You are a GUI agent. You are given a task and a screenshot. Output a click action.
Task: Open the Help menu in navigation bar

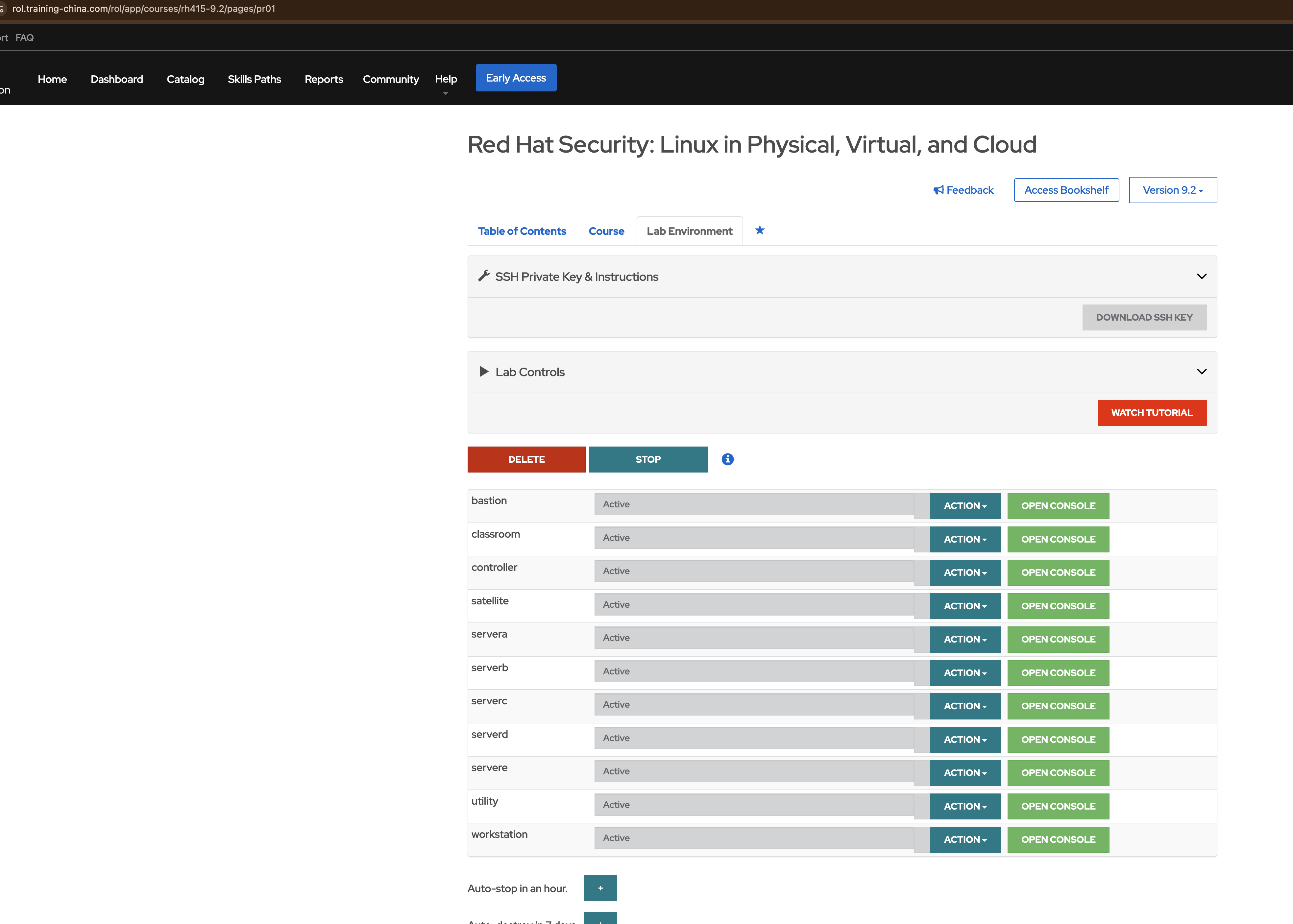[445, 79]
